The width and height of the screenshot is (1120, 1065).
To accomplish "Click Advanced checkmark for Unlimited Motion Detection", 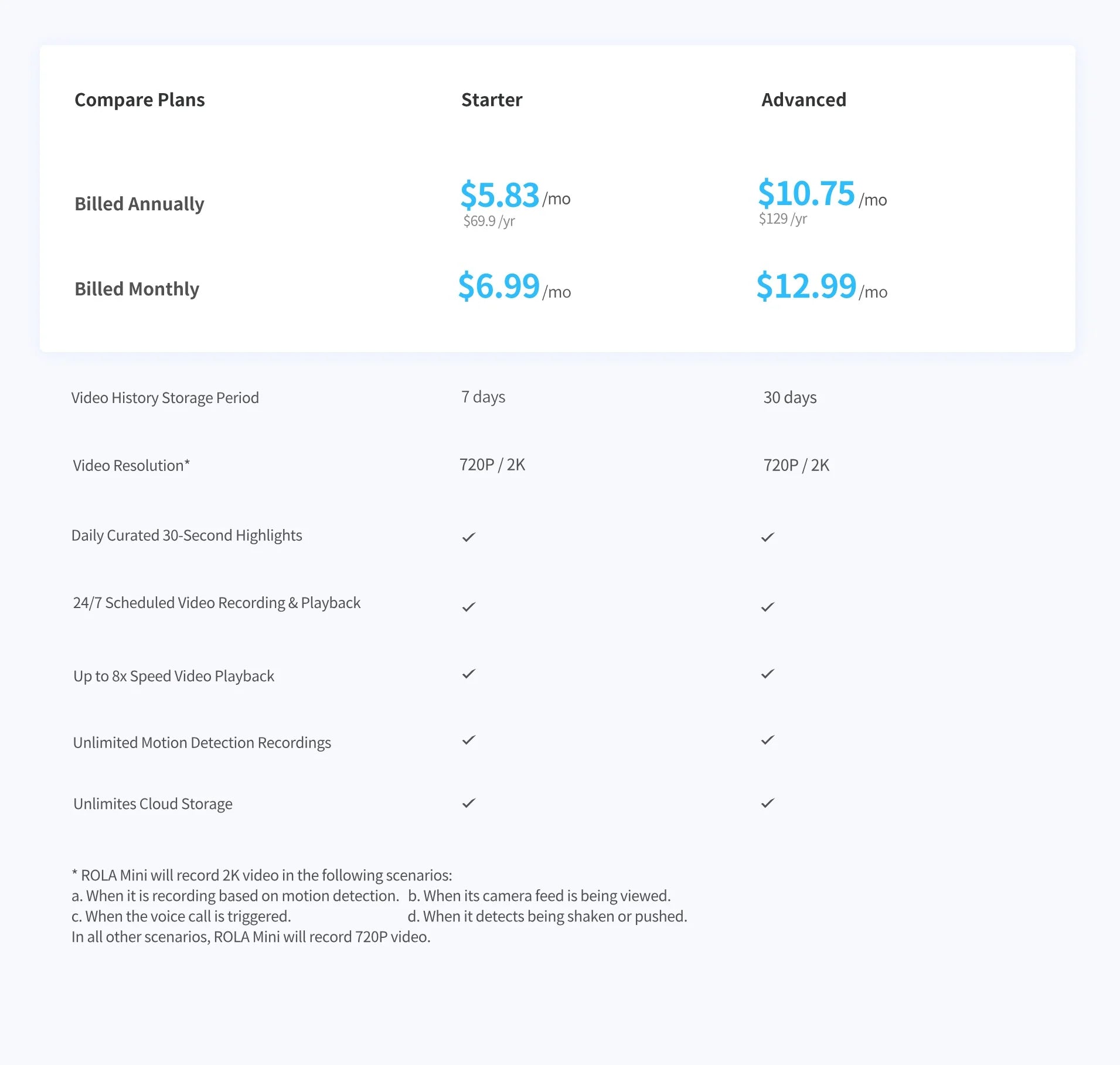I will pos(768,740).
